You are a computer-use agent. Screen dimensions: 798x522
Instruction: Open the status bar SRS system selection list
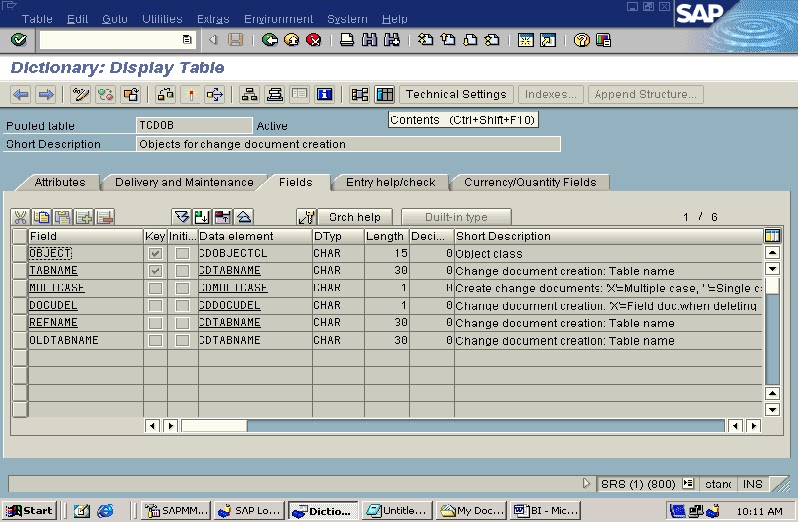pyautogui.click(x=688, y=483)
